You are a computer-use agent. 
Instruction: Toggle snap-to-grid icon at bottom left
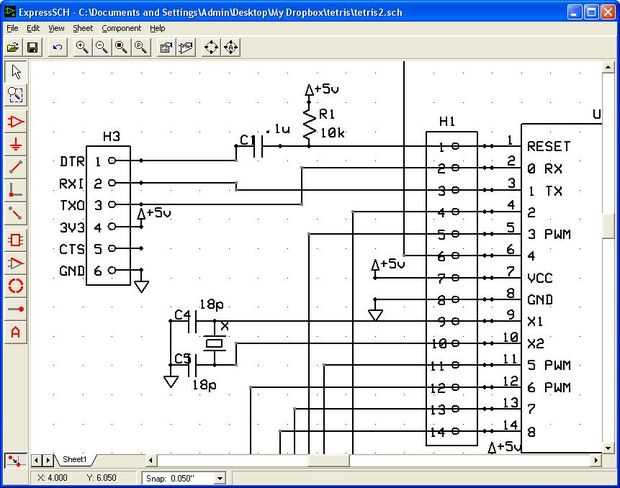coord(15,461)
